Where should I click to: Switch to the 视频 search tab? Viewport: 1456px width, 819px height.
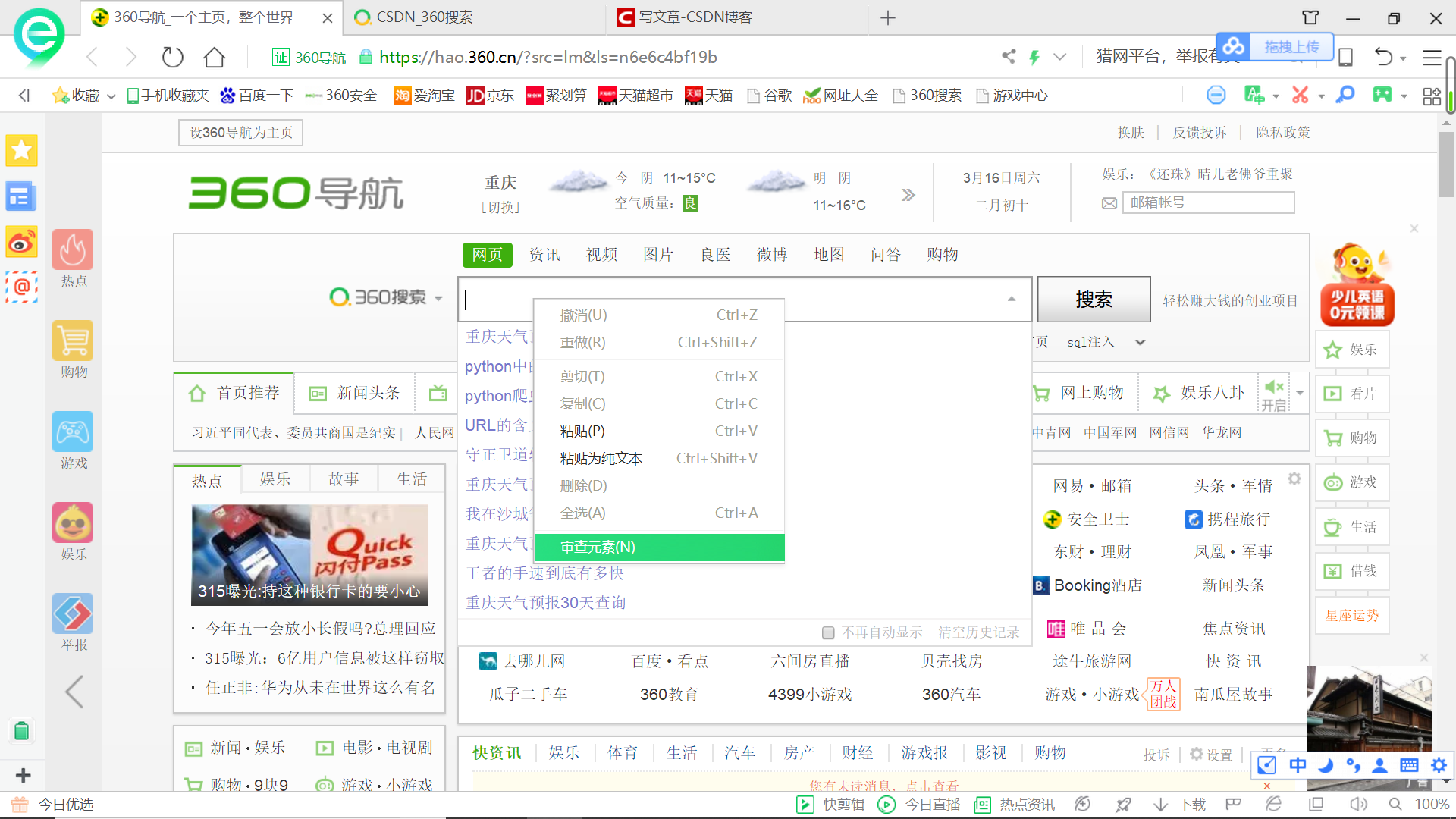(x=601, y=255)
